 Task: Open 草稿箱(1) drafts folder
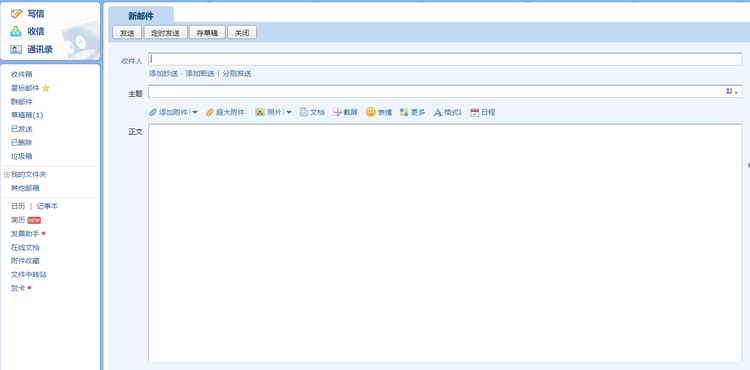pyautogui.click(x=27, y=115)
